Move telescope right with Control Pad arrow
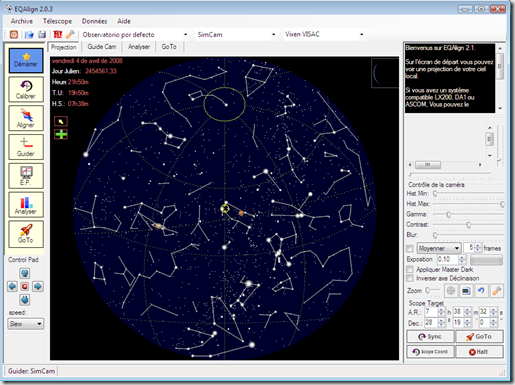 pyautogui.click(x=37, y=286)
